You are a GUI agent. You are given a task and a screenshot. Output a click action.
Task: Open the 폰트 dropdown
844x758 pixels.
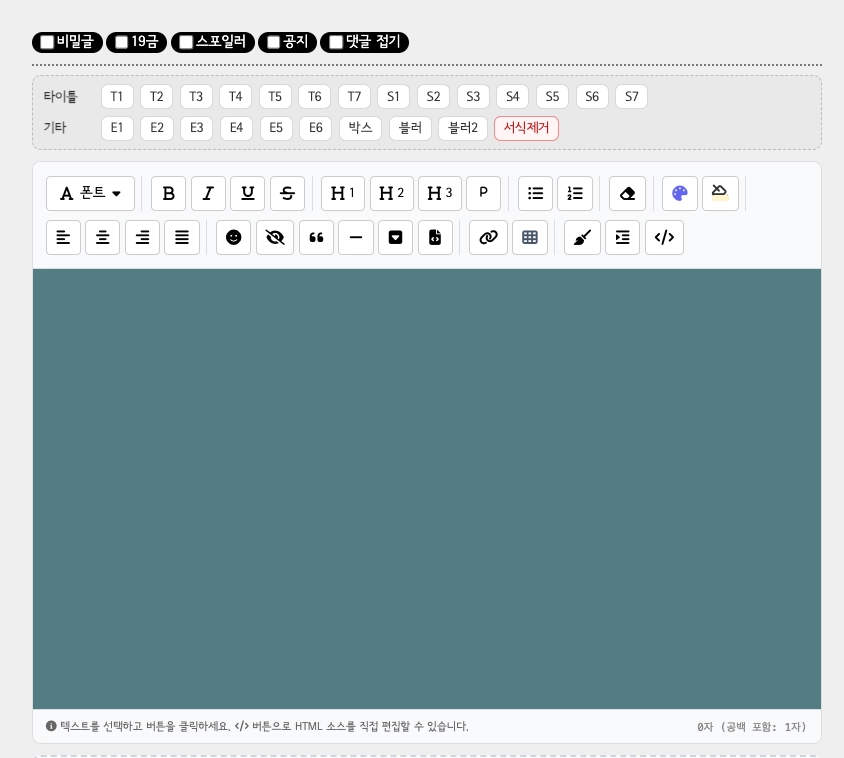pos(90,193)
